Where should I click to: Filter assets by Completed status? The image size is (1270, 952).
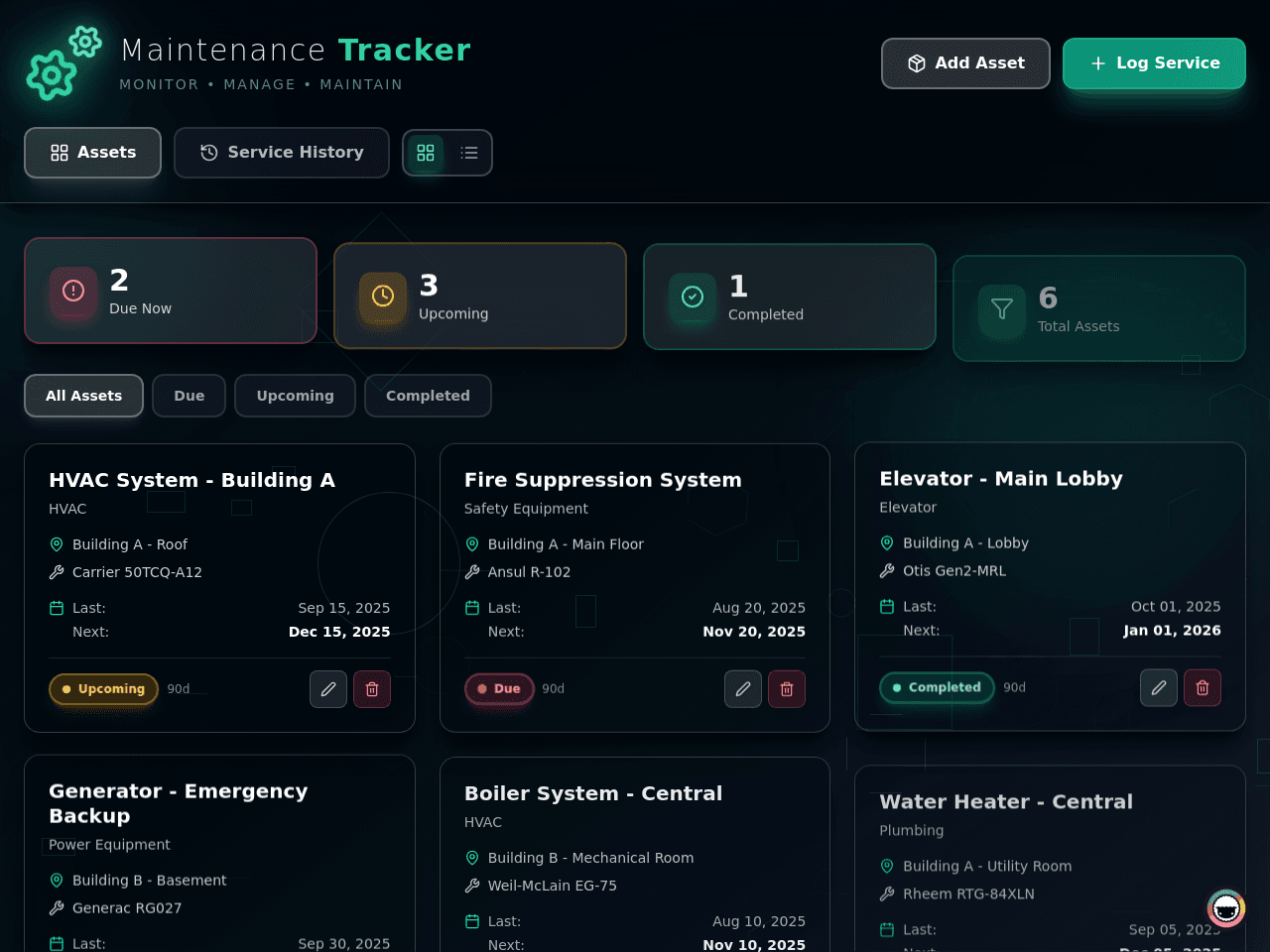click(x=428, y=396)
